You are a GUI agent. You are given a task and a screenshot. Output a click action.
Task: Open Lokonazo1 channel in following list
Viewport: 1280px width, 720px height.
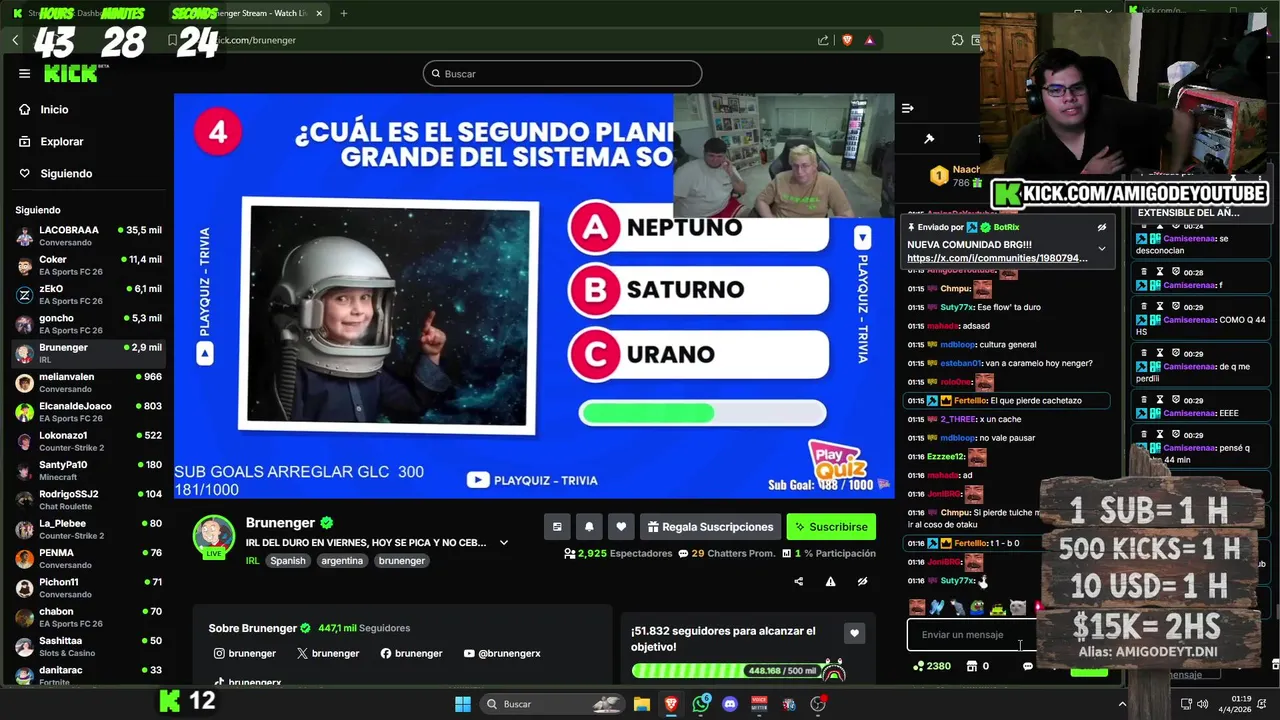pos(88,441)
